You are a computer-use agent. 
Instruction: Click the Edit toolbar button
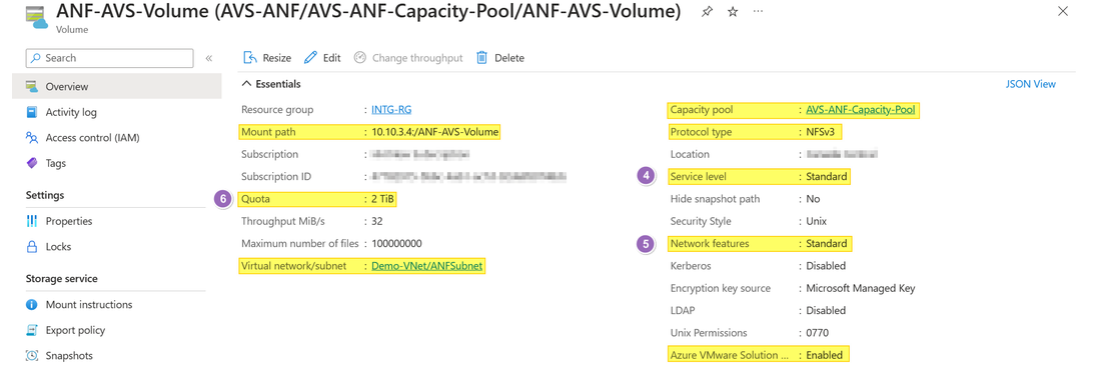323,58
